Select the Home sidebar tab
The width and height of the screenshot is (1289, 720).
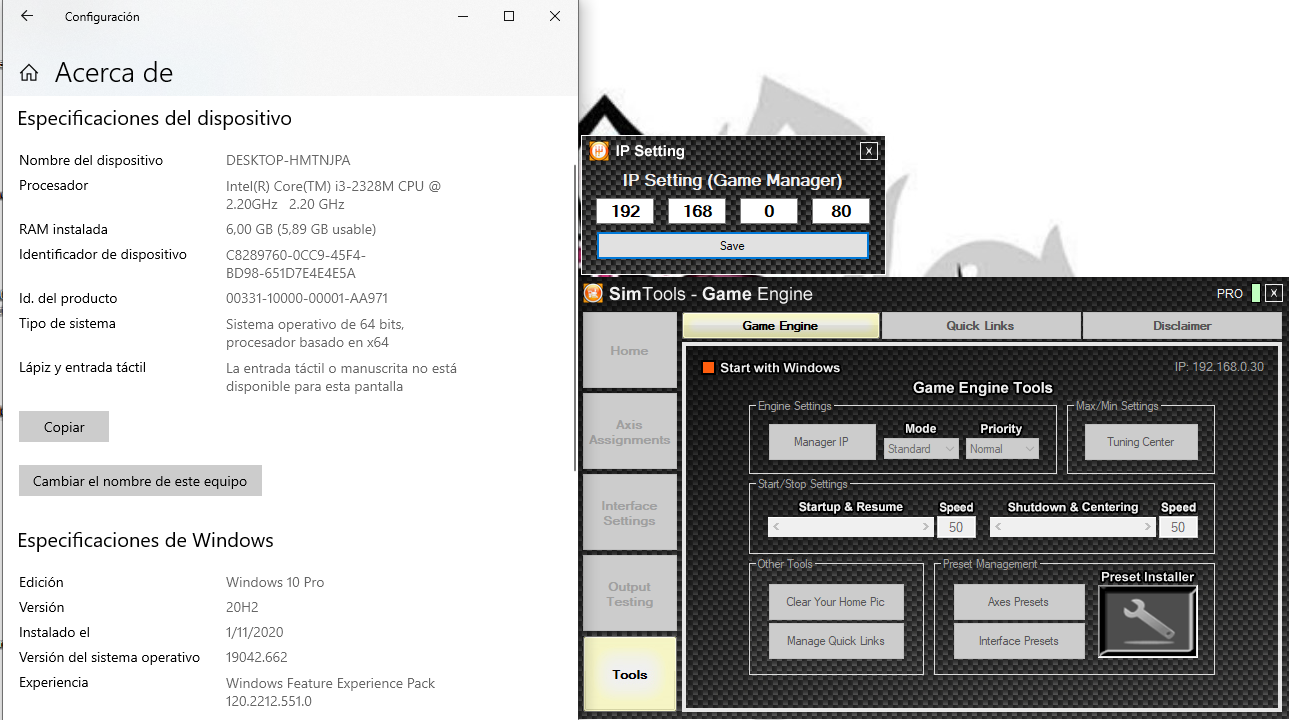(x=629, y=351)
